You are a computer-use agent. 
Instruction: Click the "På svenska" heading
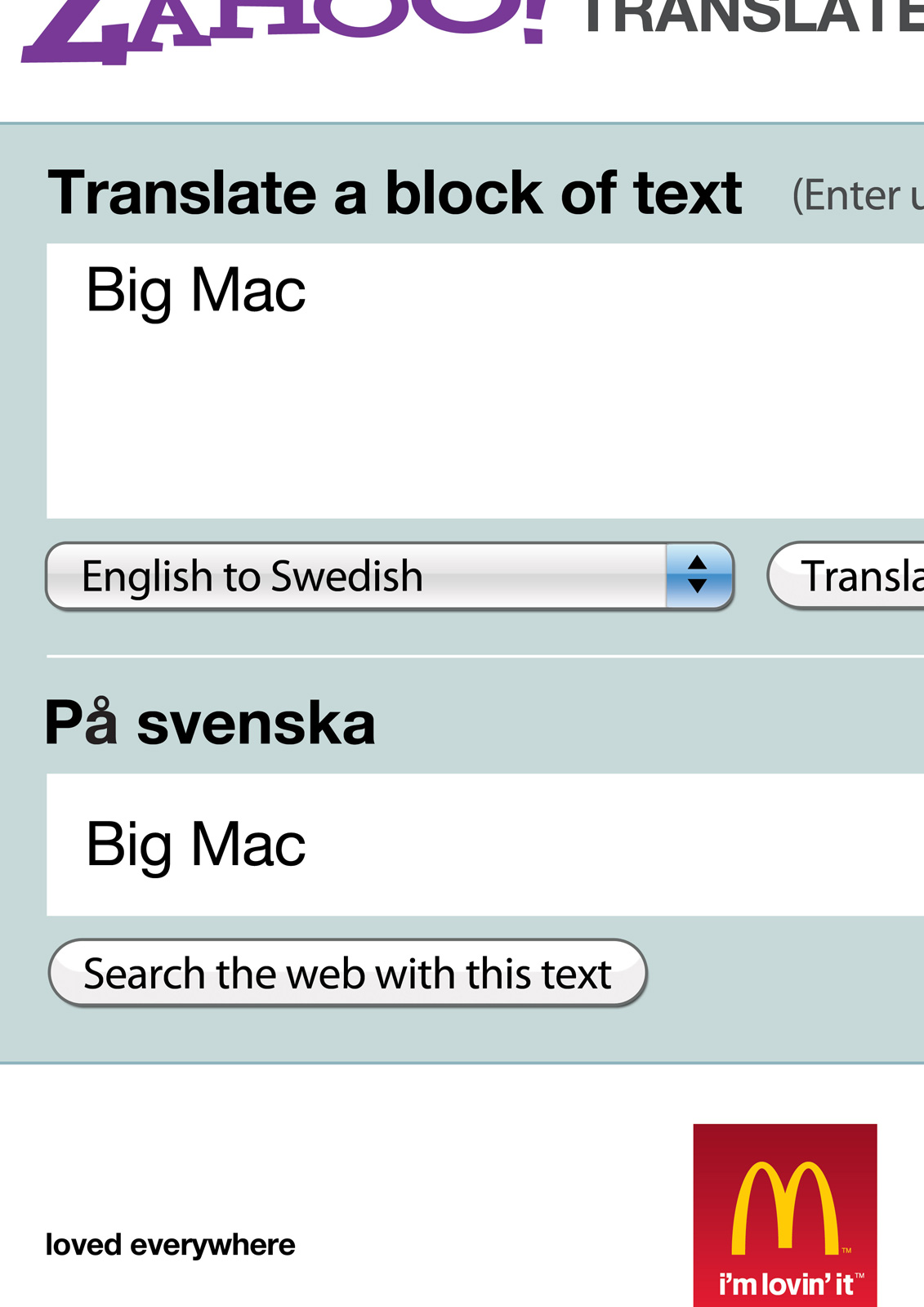[210, 723]
